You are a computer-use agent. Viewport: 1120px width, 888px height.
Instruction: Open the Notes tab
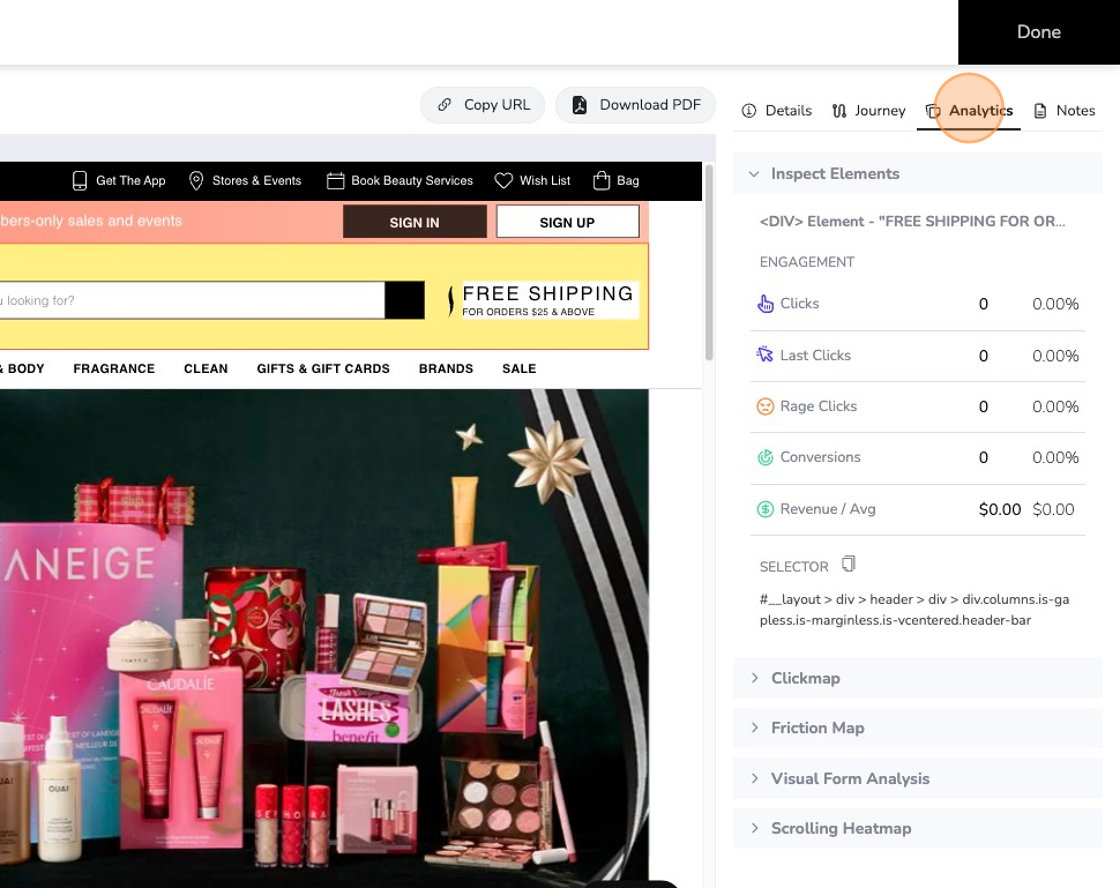pos(1064,111)
